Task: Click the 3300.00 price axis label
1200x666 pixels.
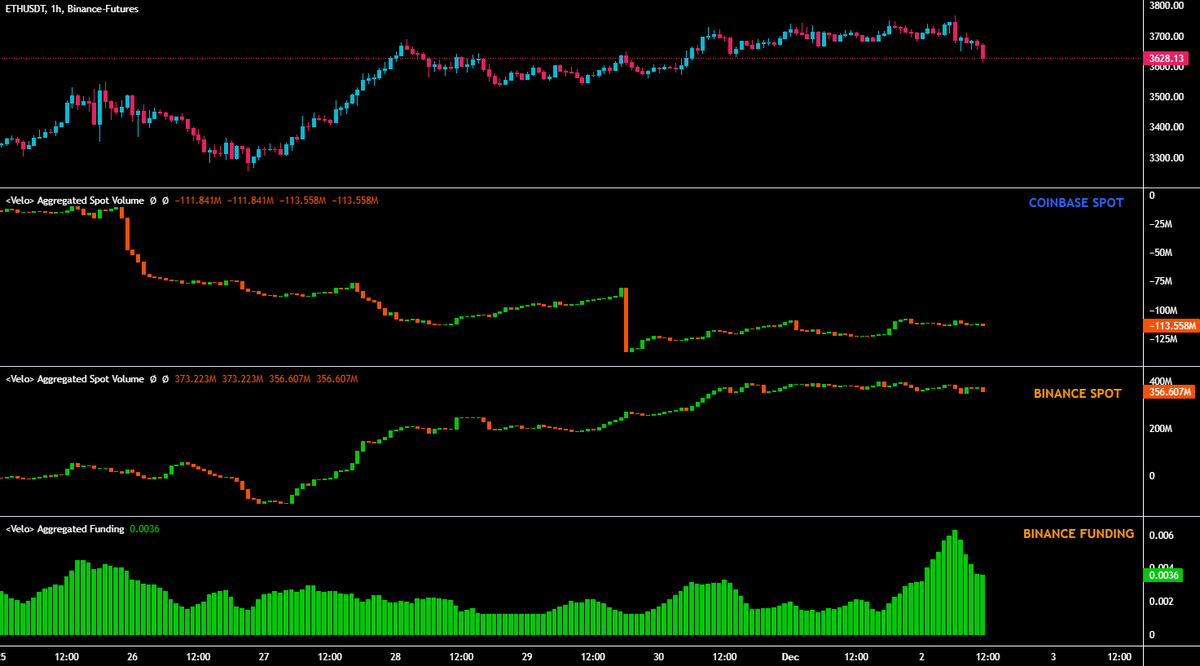Action: pos(1168,159)
